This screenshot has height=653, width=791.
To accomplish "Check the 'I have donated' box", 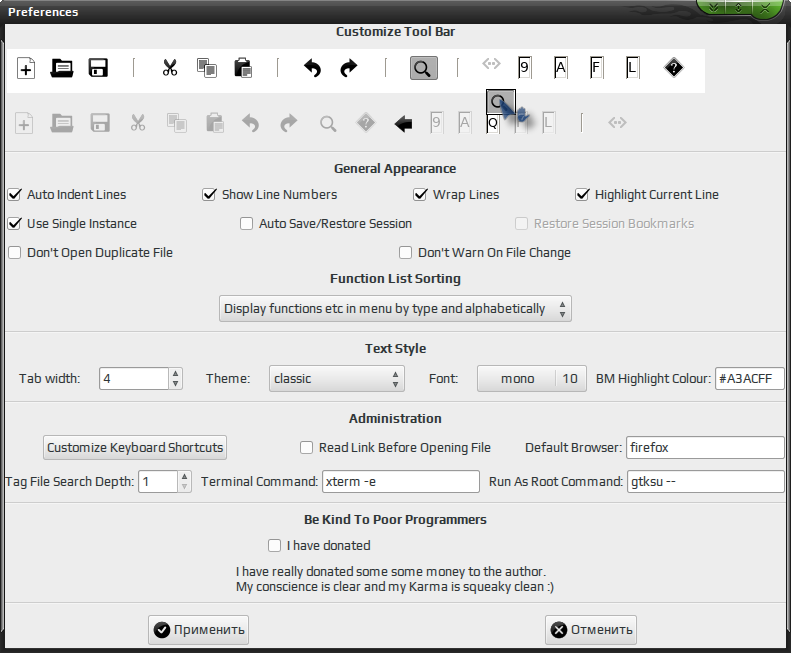I will pyautogui.click(x=274, y=546).
